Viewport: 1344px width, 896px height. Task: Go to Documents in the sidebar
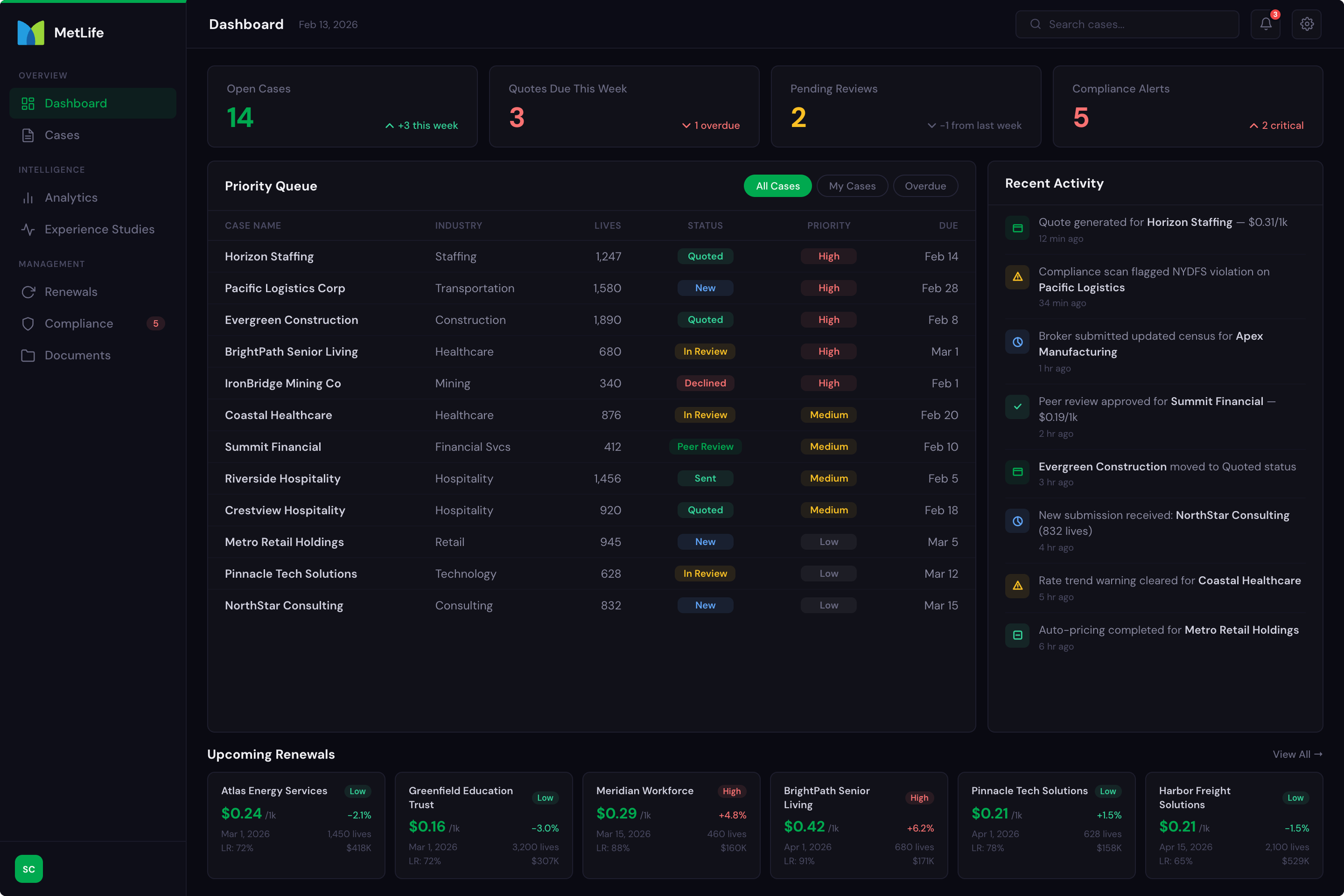coord(77,355)
